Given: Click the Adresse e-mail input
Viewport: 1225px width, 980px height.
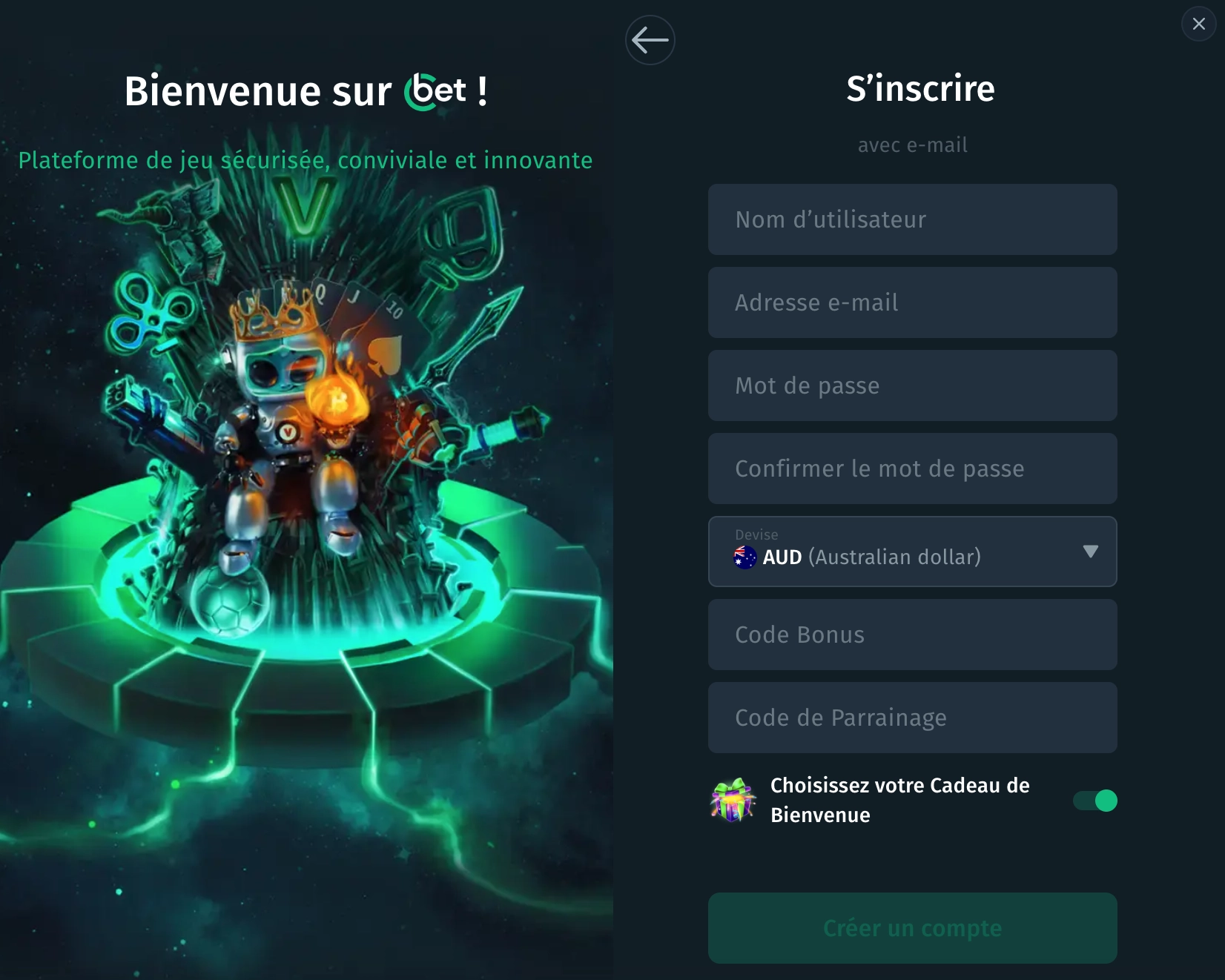Looking at the screenshot, I should click(912, 302).
